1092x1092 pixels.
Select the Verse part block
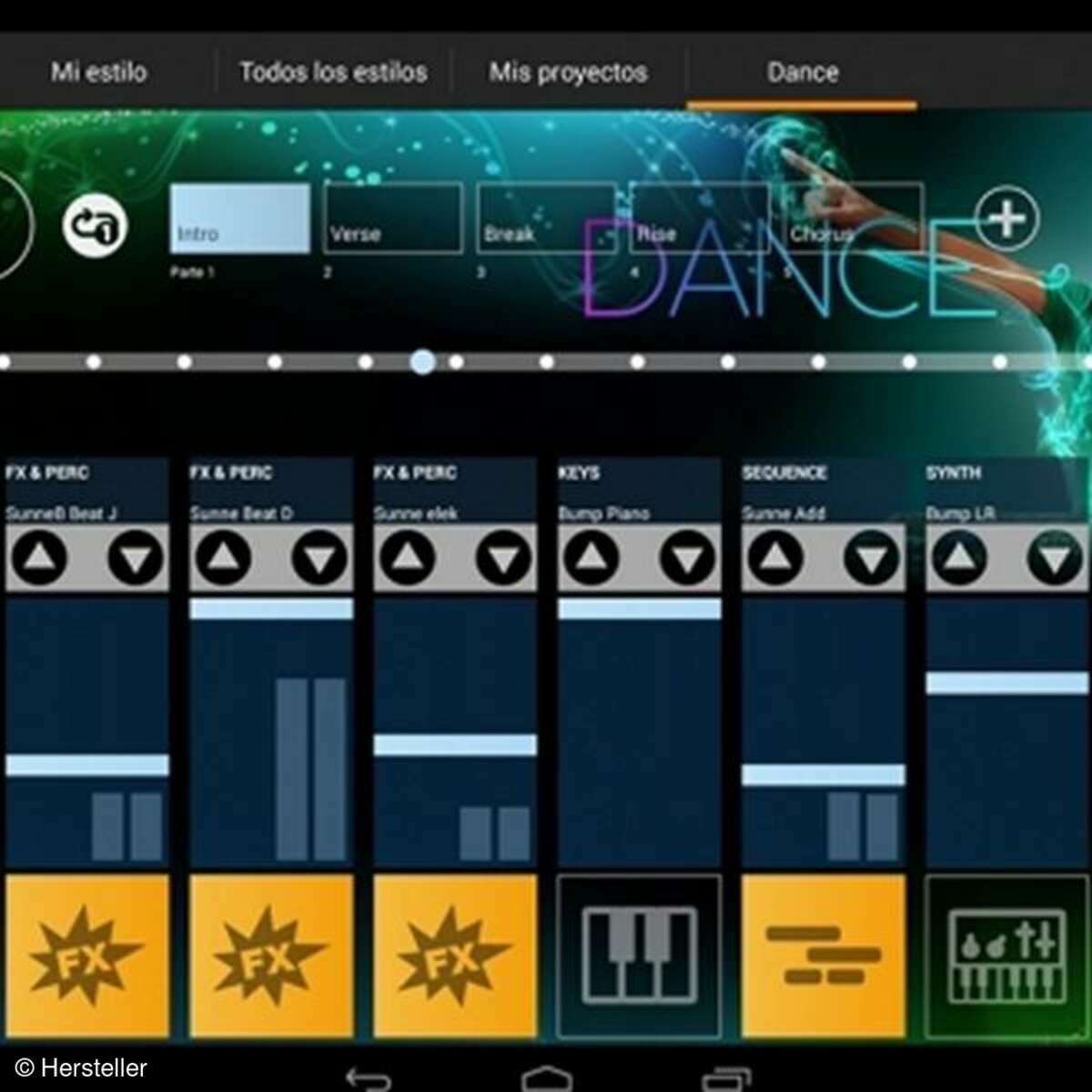tap(393, 218)
